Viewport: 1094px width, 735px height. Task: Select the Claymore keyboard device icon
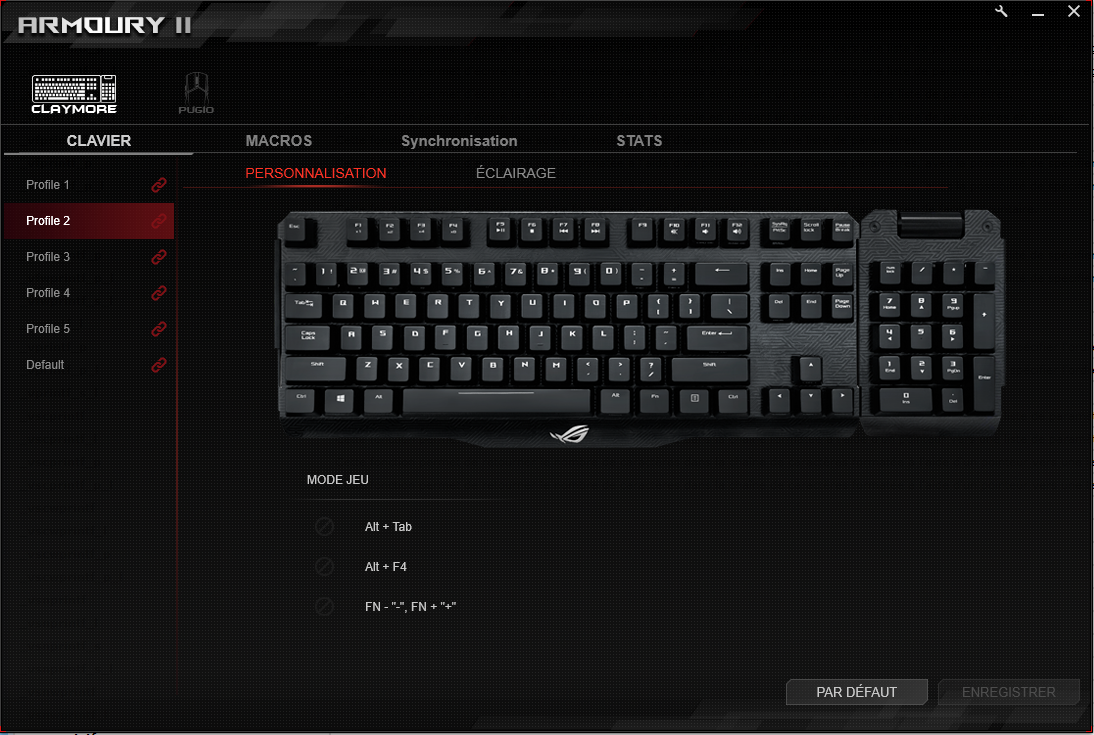(x=74, y=94)
